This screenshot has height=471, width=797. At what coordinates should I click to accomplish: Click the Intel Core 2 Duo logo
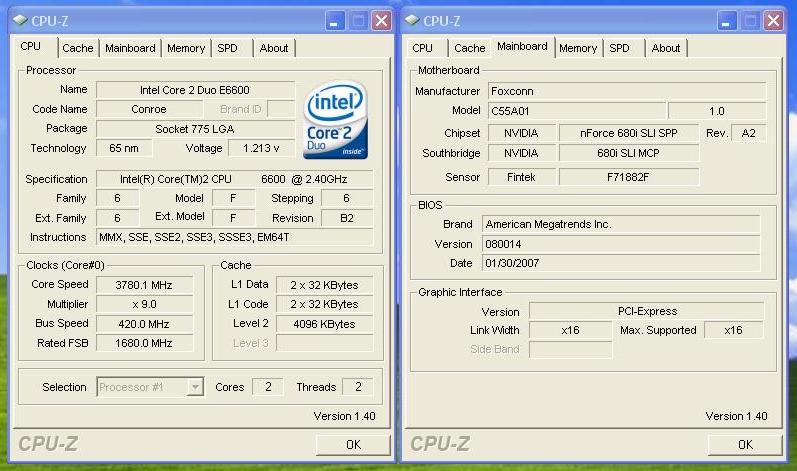tap(335, 120)
